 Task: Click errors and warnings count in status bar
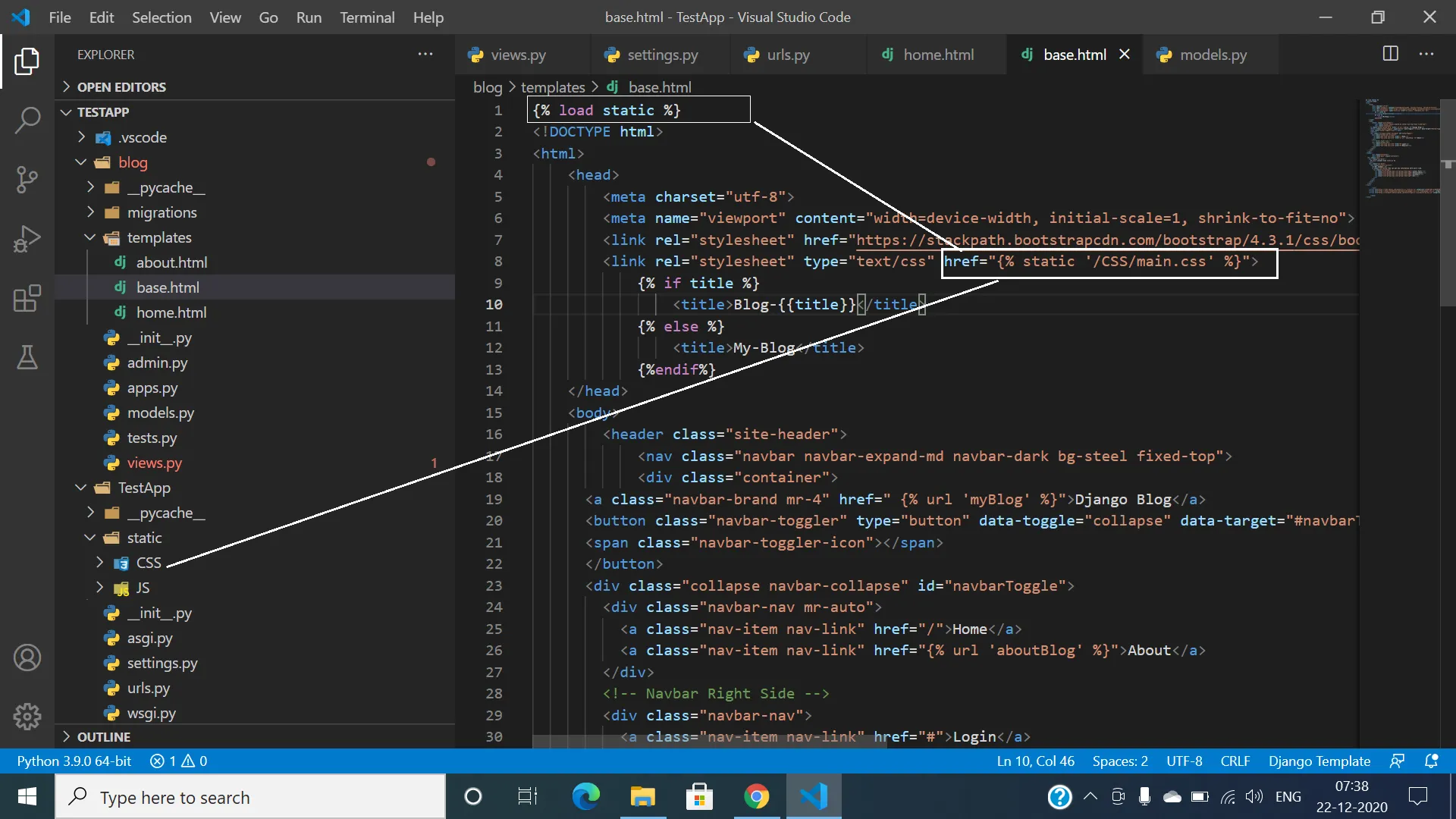point(179,761)
